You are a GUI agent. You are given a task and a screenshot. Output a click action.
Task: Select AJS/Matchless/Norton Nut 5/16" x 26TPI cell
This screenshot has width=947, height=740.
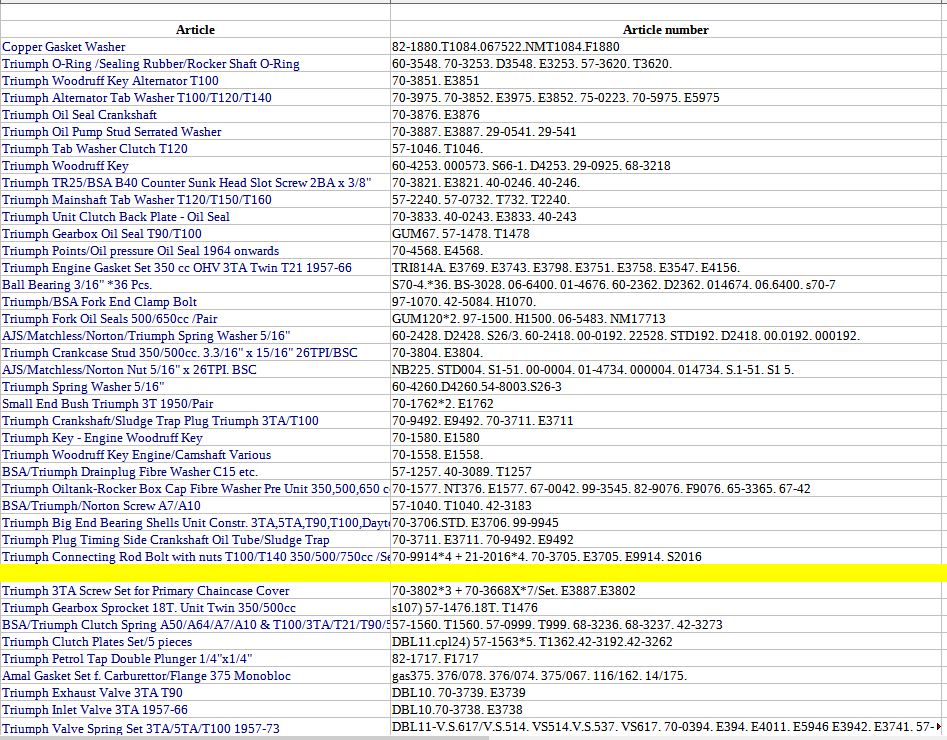tap(195, 369)
